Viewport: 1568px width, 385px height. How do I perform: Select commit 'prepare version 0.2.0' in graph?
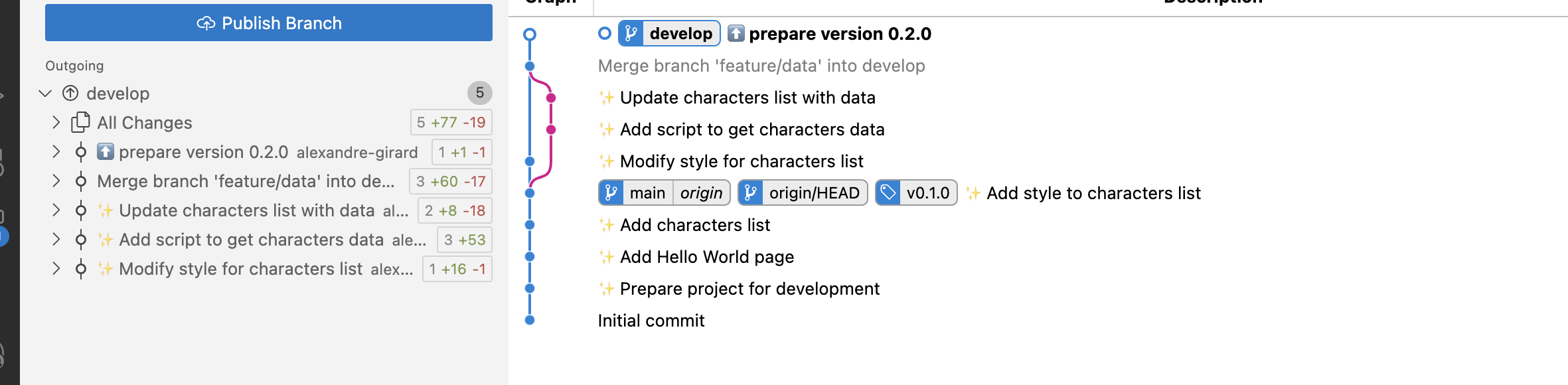(840, 34)
